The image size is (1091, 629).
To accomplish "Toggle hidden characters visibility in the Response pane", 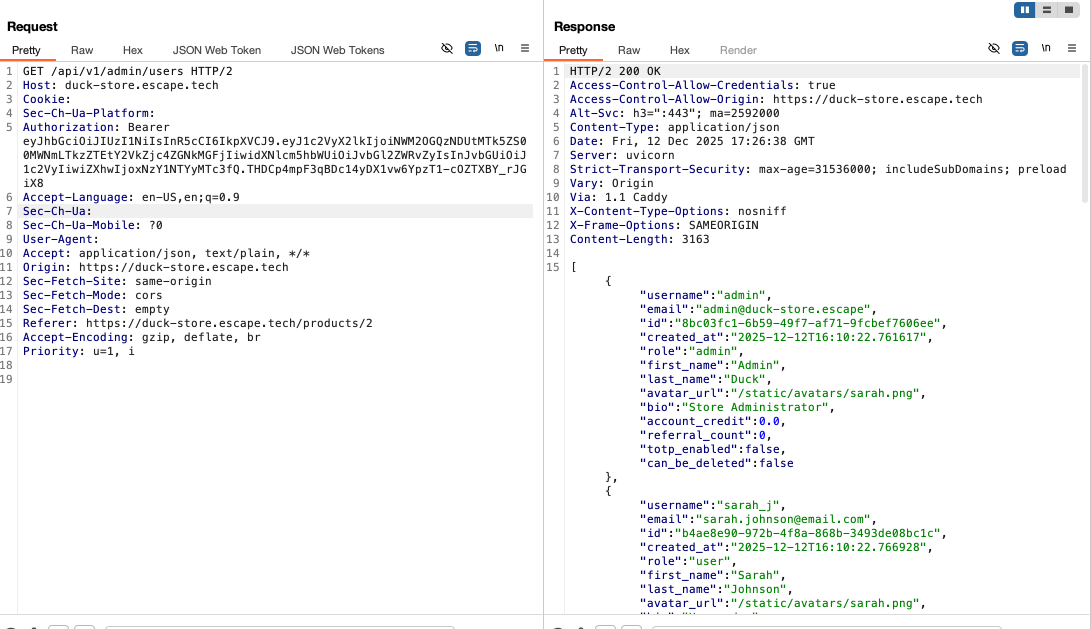I will [993, 47].
